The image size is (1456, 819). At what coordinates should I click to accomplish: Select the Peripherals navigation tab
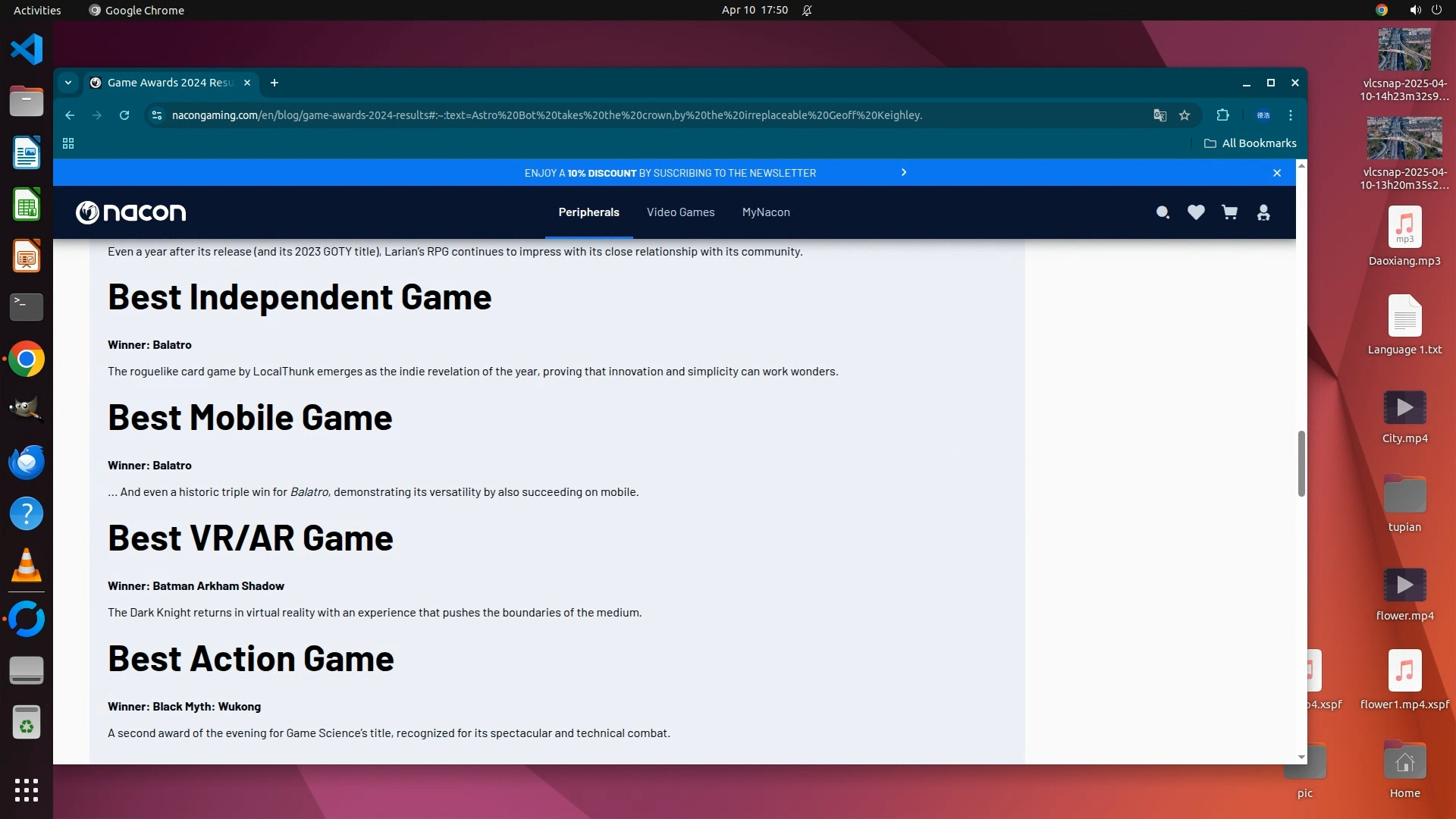click(588, 212)
